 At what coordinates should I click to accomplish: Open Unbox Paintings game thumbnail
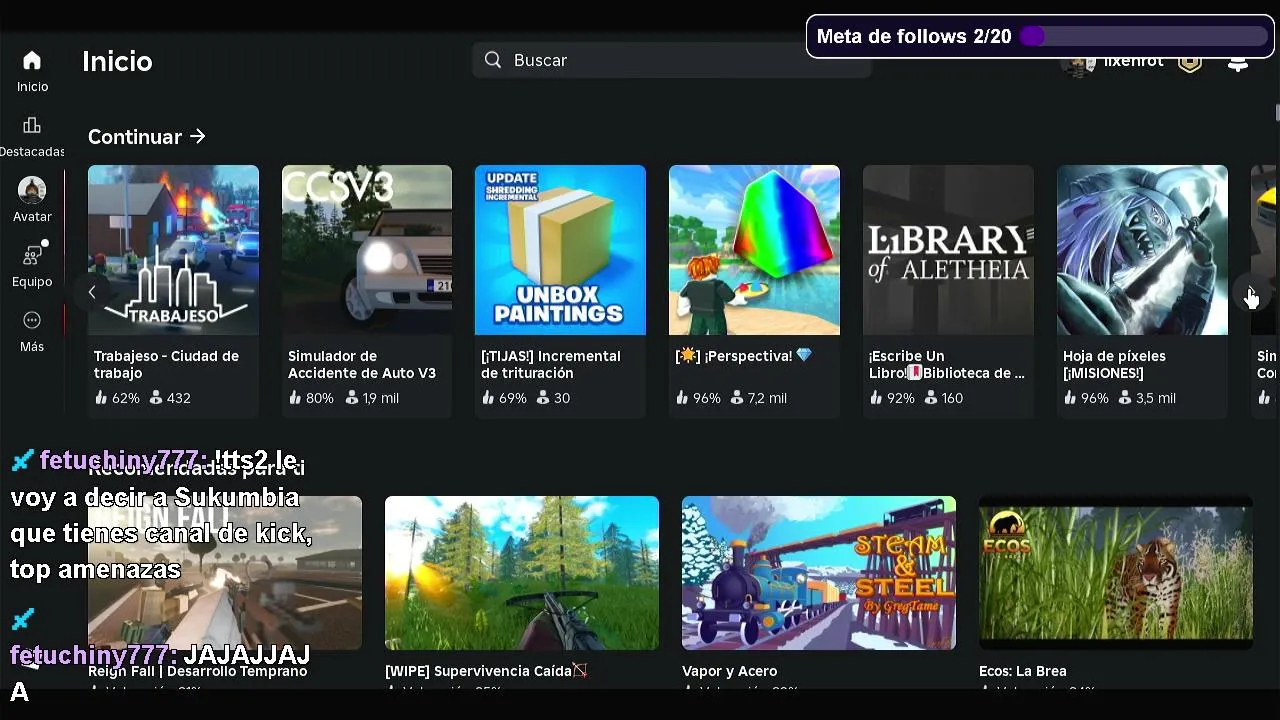pos(560,250)
